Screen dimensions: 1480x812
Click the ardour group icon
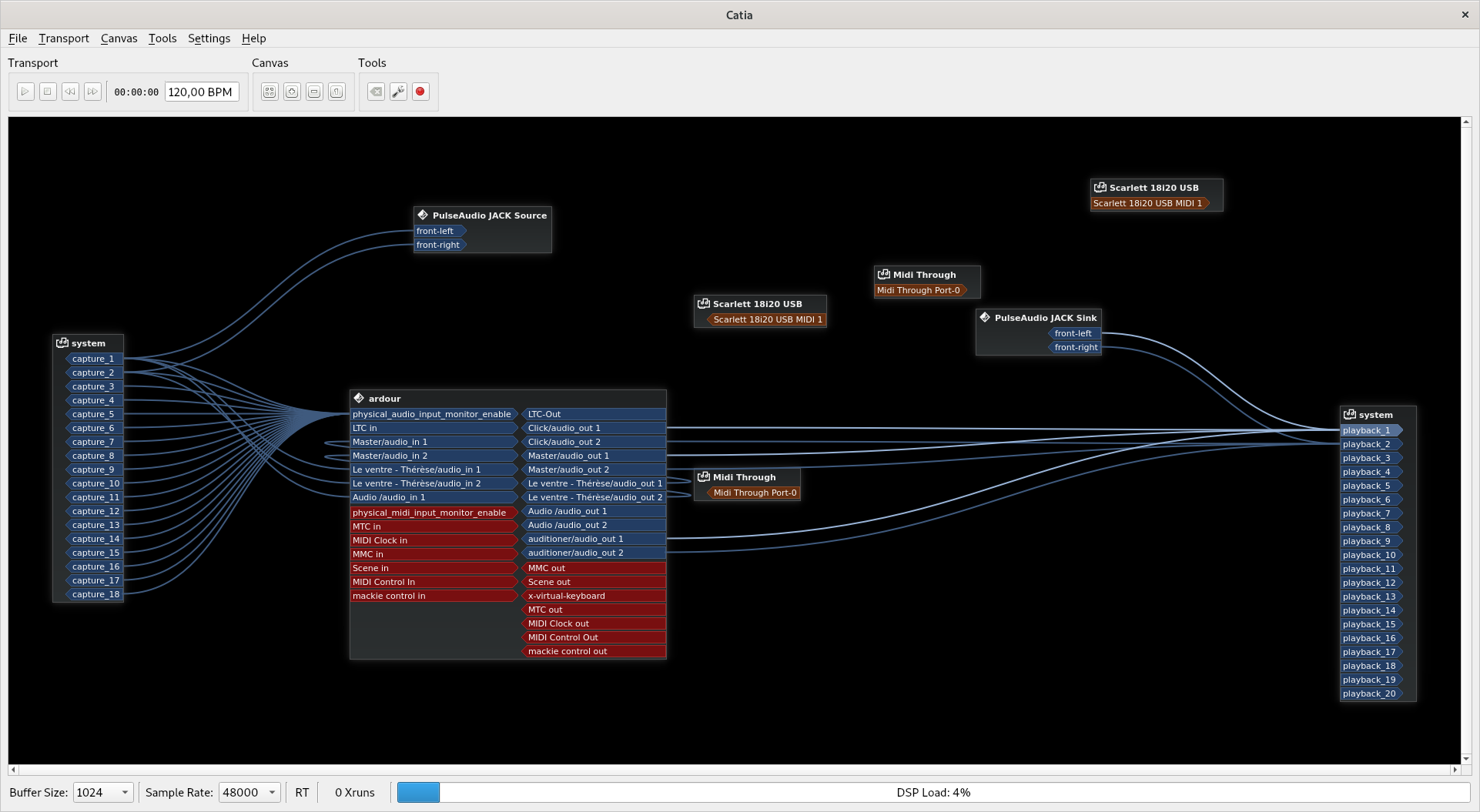[359, 398]
